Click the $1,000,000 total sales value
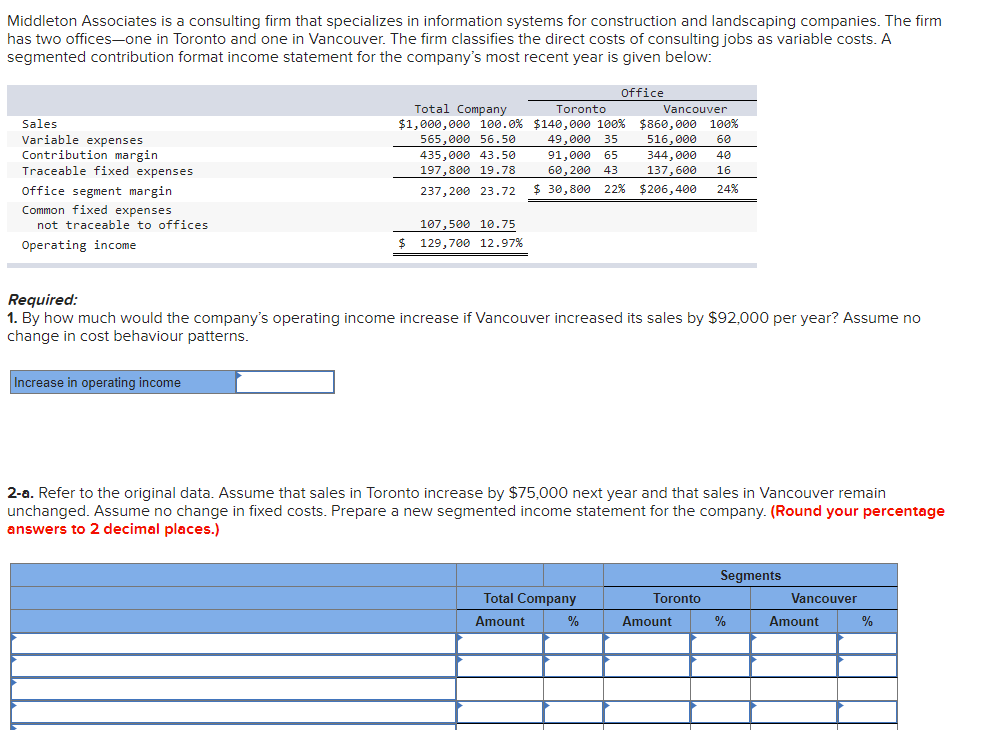This screenshot has width=1007, height=730. [x=434, y=124]
